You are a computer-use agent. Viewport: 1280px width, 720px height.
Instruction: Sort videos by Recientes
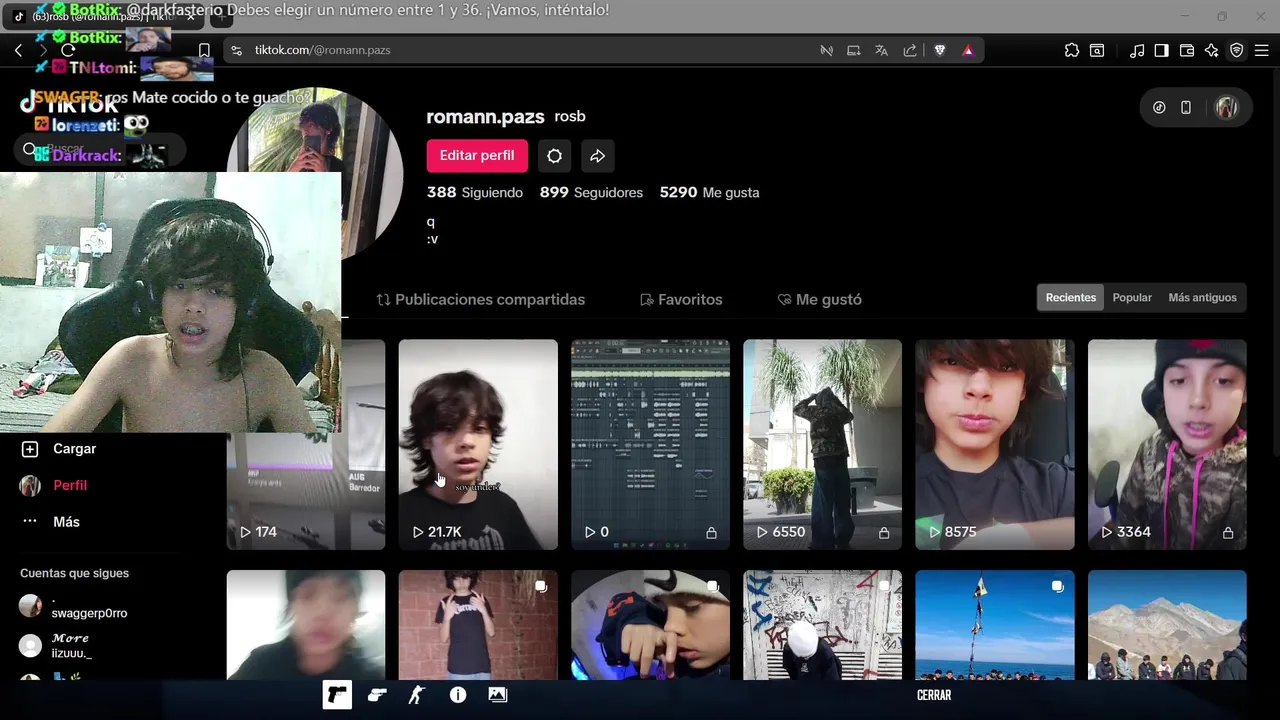(x=1071, y=297)
